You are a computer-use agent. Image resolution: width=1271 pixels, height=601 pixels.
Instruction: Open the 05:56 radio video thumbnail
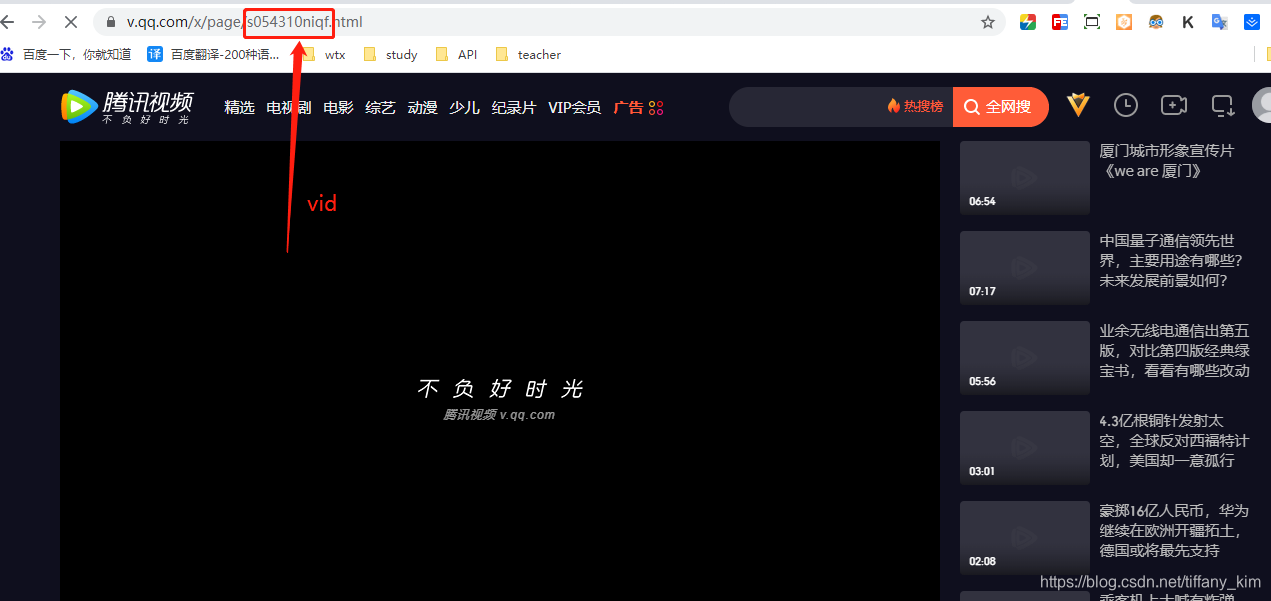pos(1024,357)
